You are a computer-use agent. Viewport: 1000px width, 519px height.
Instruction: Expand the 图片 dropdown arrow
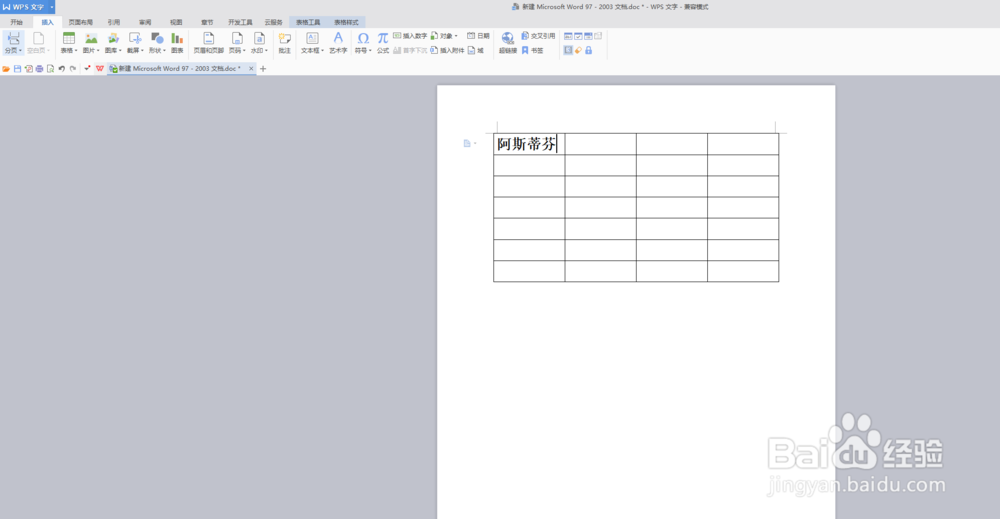pyautogui.click(x=98, y=51)
